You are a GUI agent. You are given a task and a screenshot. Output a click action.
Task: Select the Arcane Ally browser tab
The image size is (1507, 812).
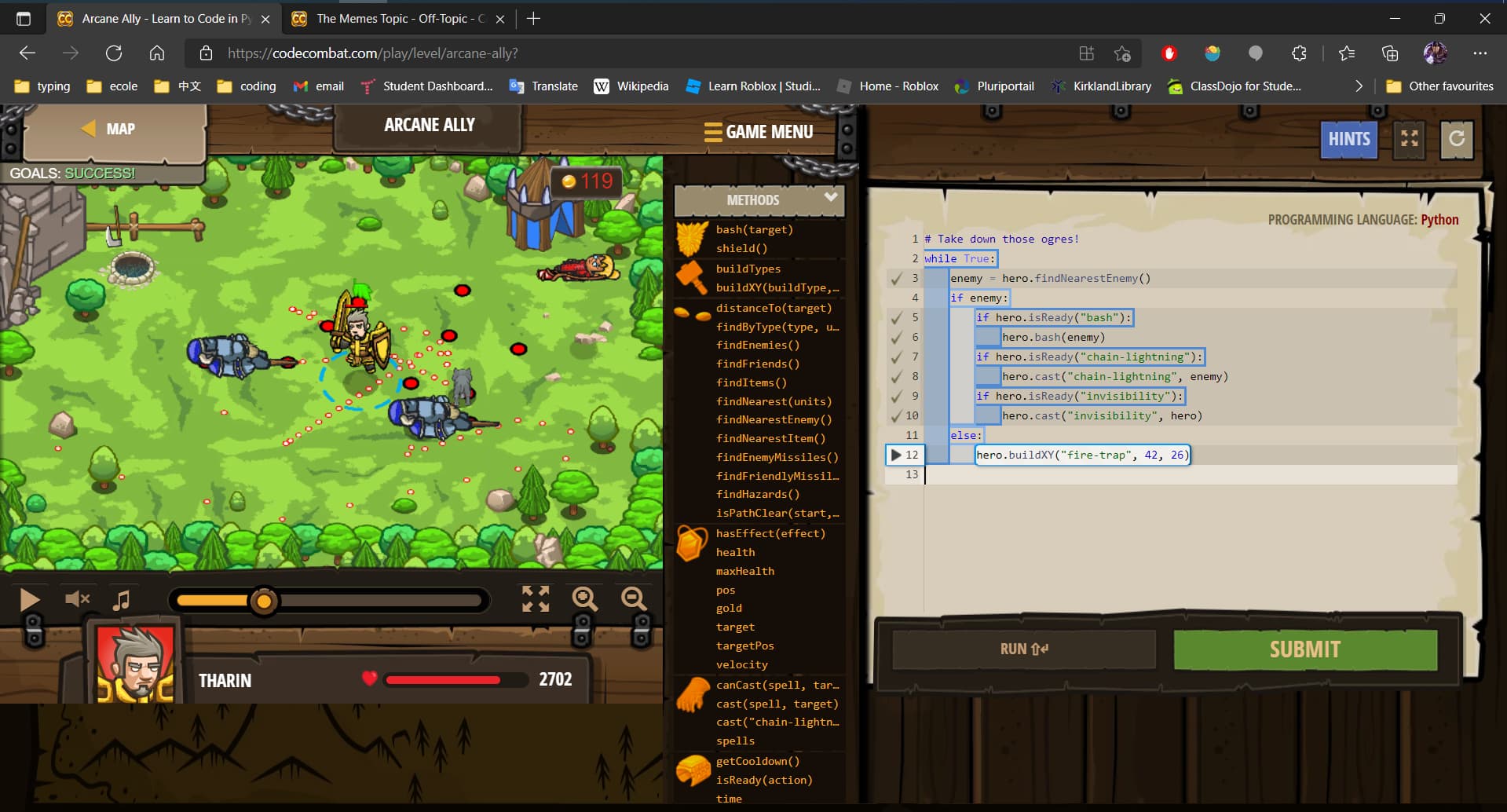[165, 19]
